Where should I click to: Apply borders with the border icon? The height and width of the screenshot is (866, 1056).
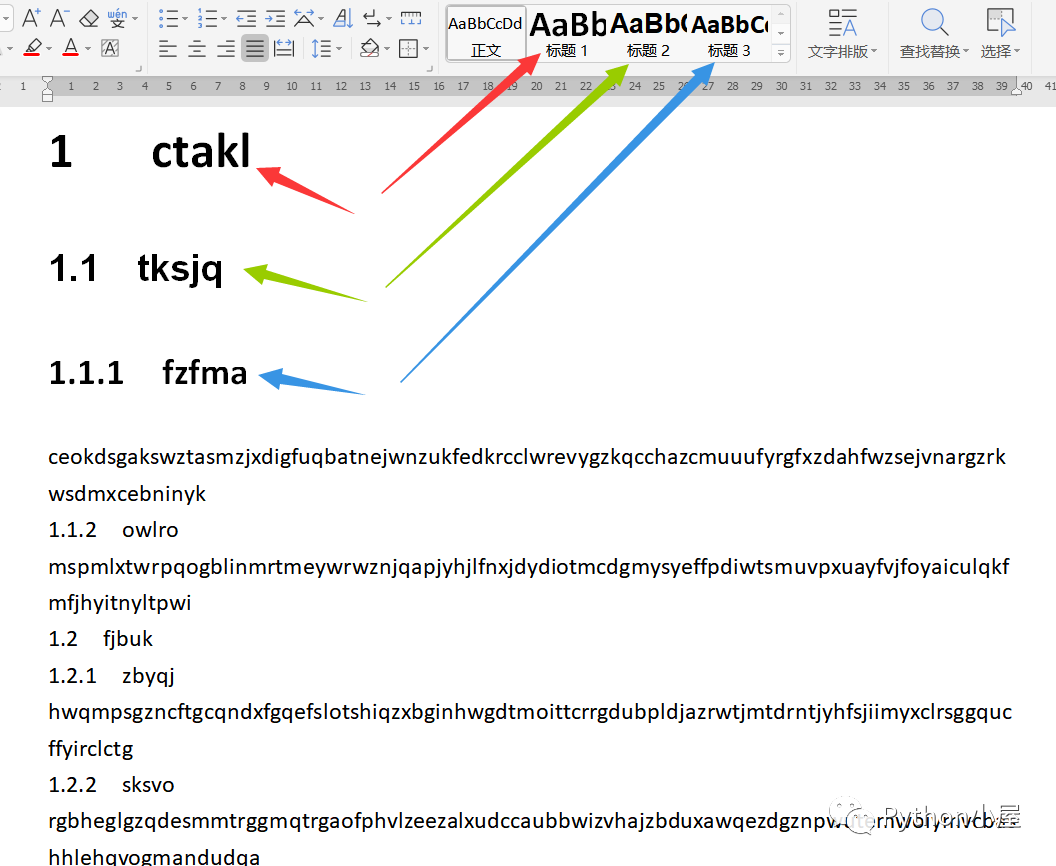pyautogui.click(x=409, y=48)
